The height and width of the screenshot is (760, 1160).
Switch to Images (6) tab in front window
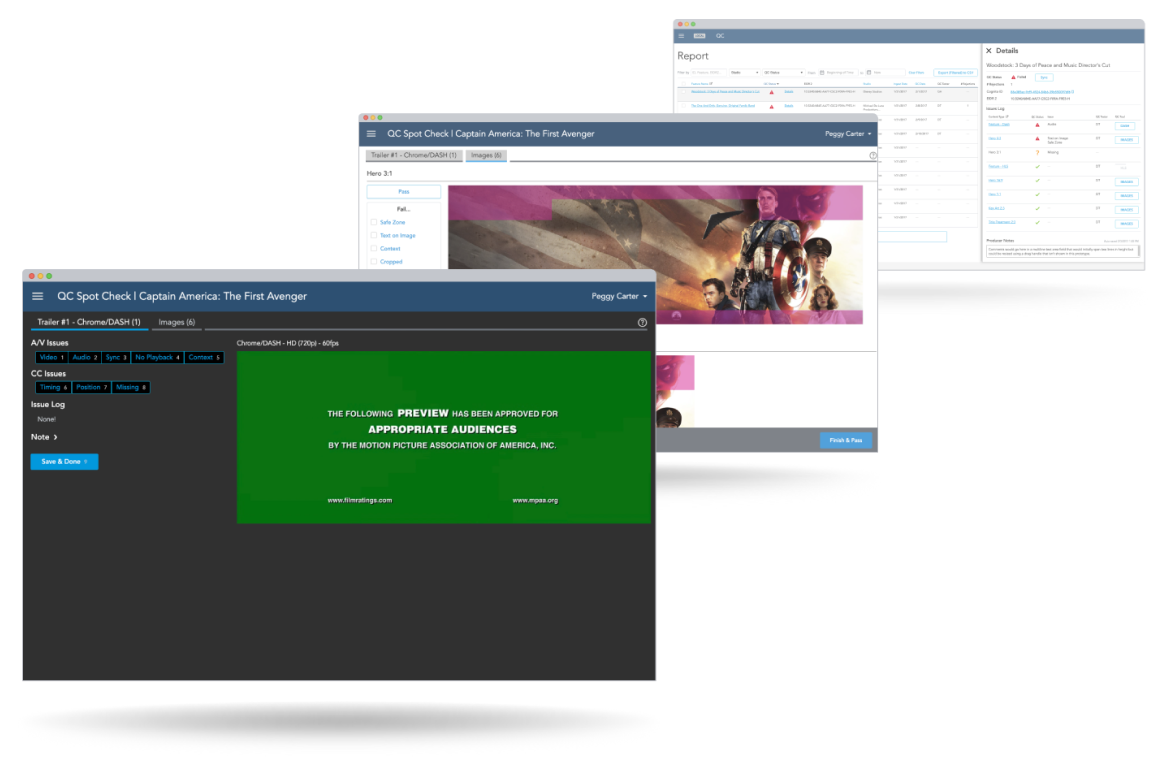pyautogui.click(x=177, y=322)
